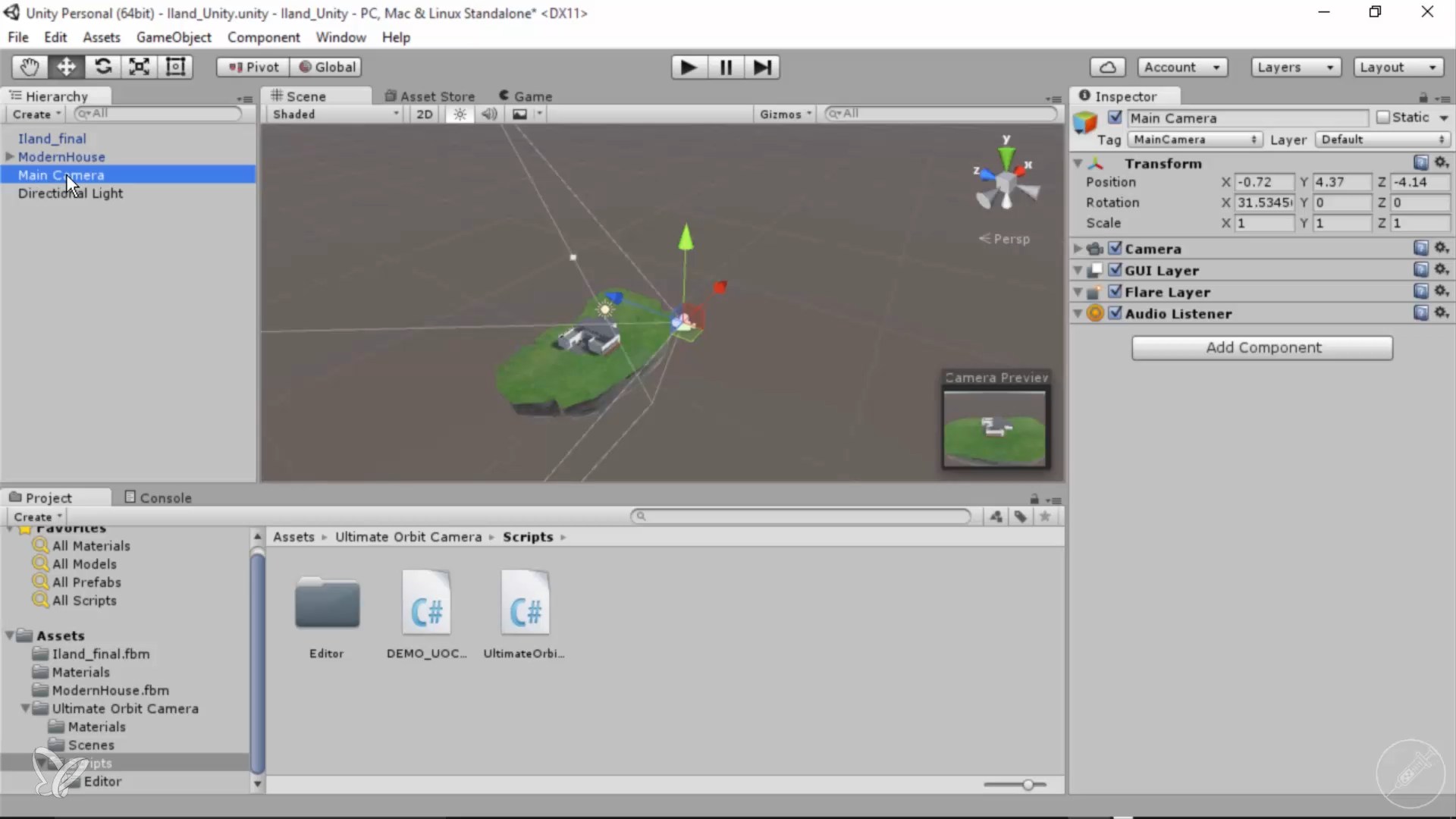
Task: Toggle Main Camera active checkbox
Action: 1115,118
